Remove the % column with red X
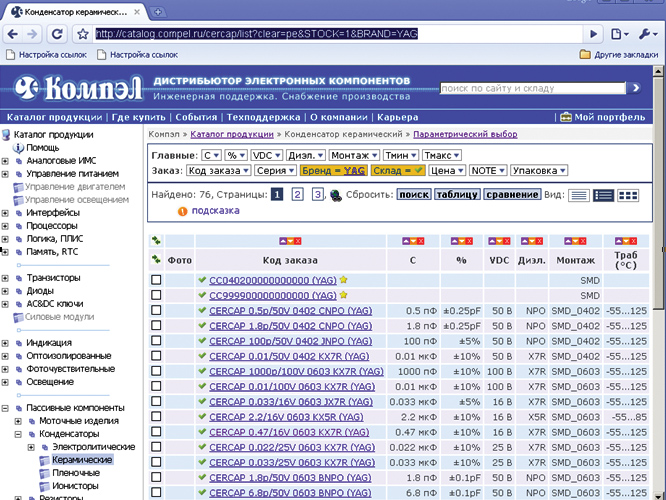The width and height of the screenshot is (666, 500). point(469,241)
